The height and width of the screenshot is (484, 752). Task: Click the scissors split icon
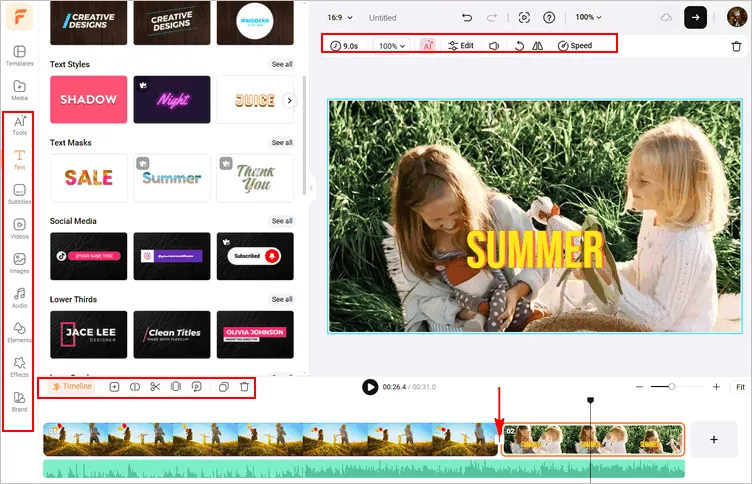click(155, 386)
